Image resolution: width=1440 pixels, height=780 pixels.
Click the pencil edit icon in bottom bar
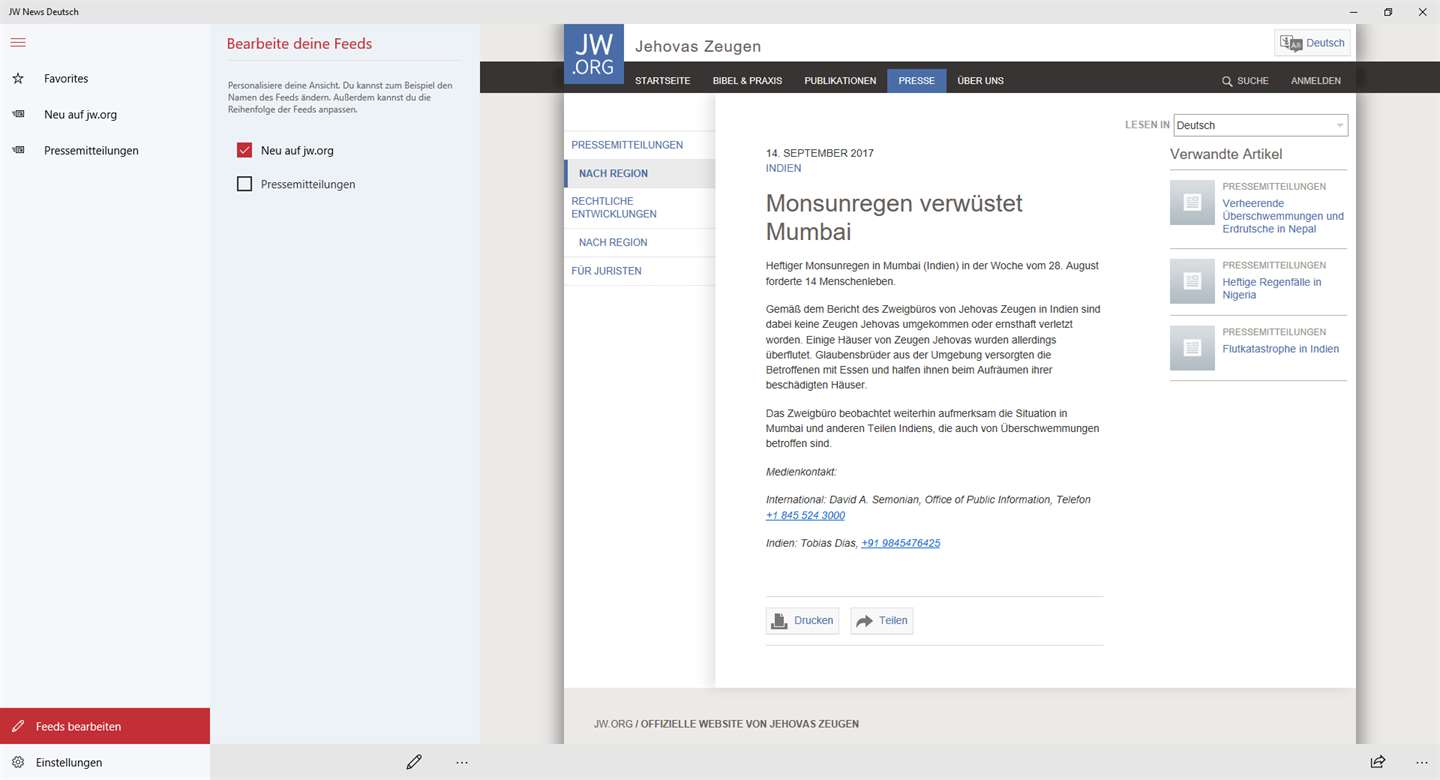pos(414,762)
